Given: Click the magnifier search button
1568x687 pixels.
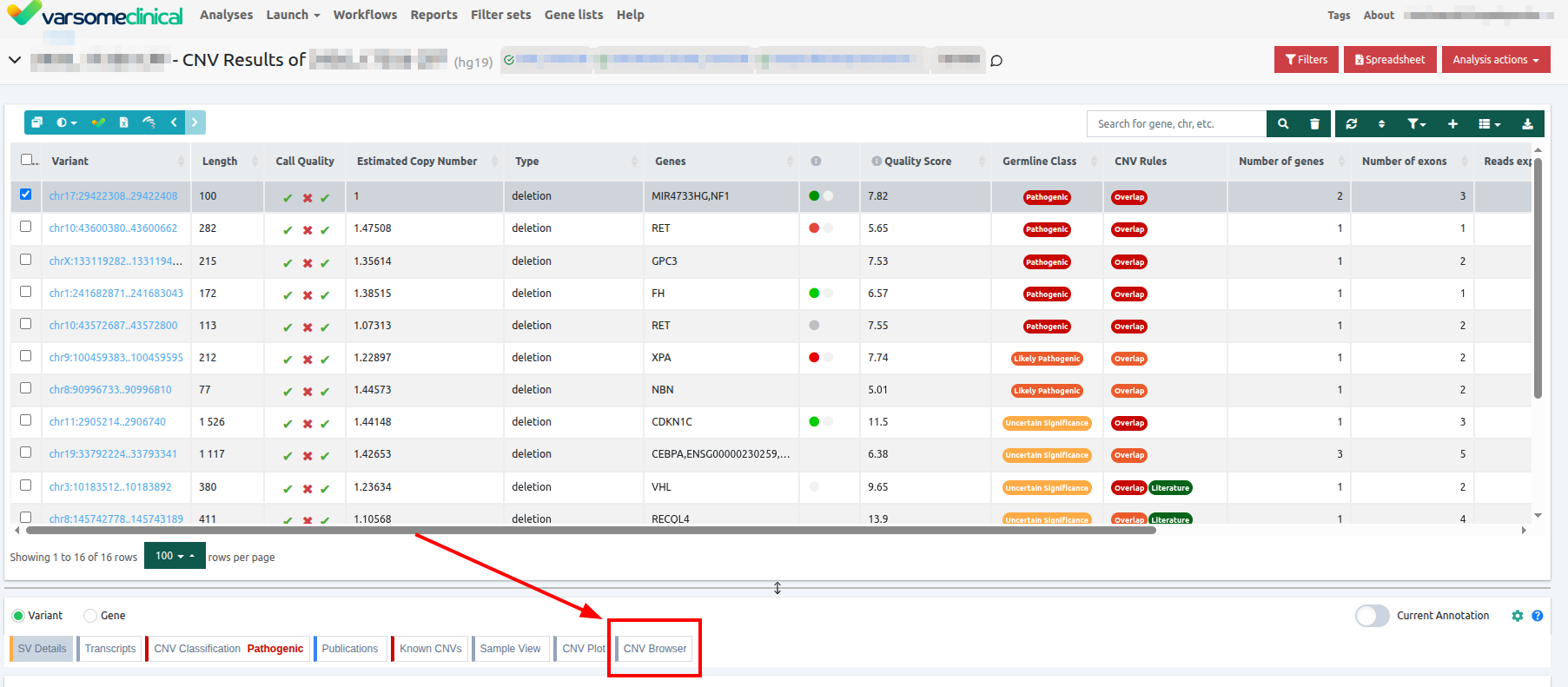Looking at the screenshot, I should tap(1283, 124).
